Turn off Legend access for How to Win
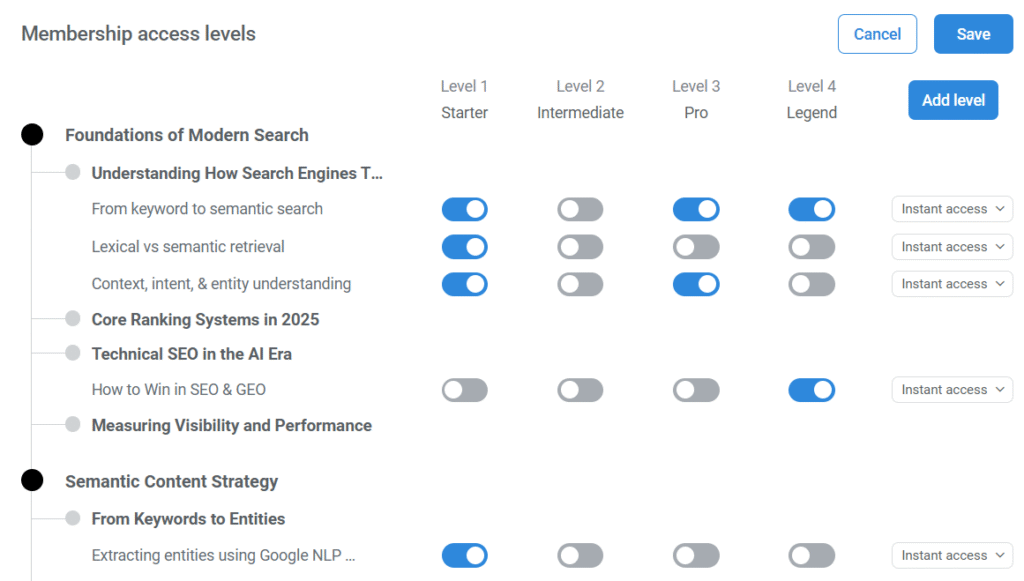 tap(811, 390)
